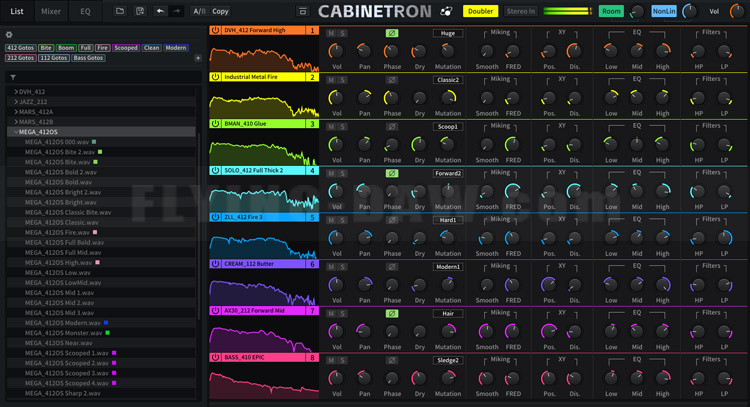Filter by the Bass Gotos tag

pyautogui.click(x=88, y=58)
